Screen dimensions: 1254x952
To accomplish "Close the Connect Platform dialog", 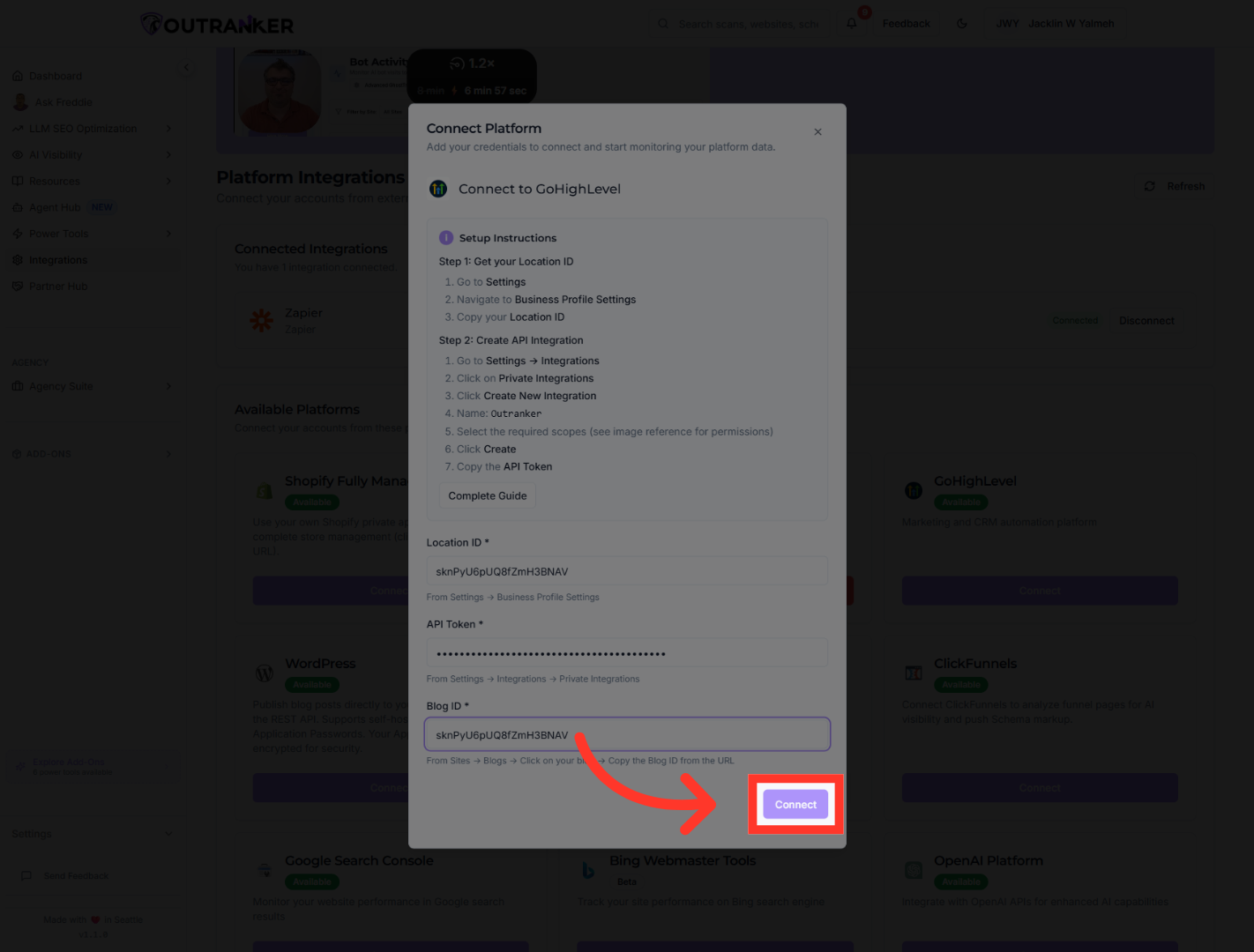I will coord(817,132).
